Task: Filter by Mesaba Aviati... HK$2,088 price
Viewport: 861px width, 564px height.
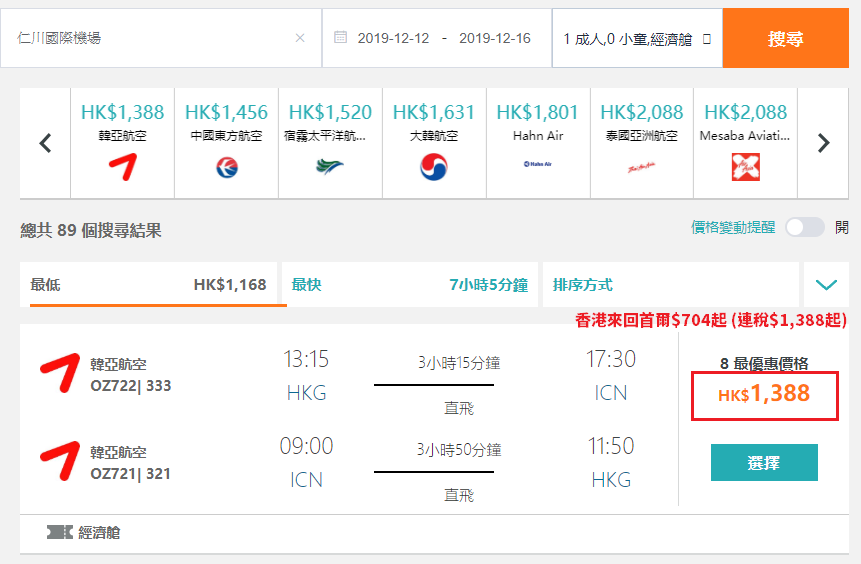Action: click(x=746, y=112)
